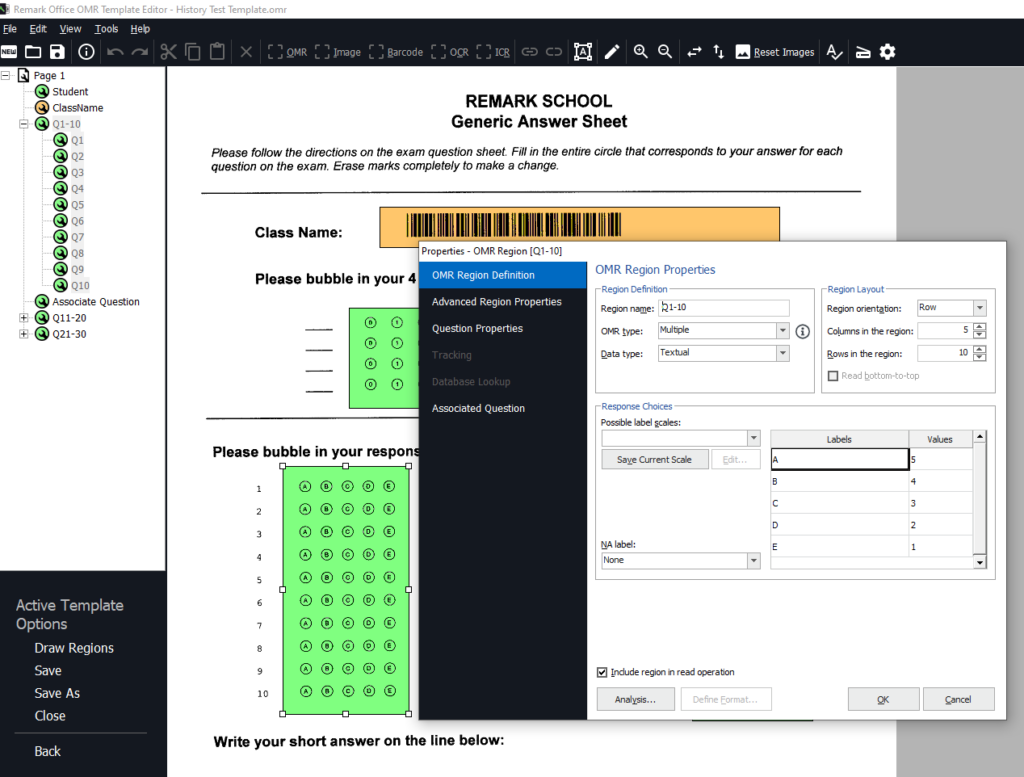This screenshot has width=1024, height=777.
Task: Click the horizontal swap arrows icon
Action: (694, 52)
